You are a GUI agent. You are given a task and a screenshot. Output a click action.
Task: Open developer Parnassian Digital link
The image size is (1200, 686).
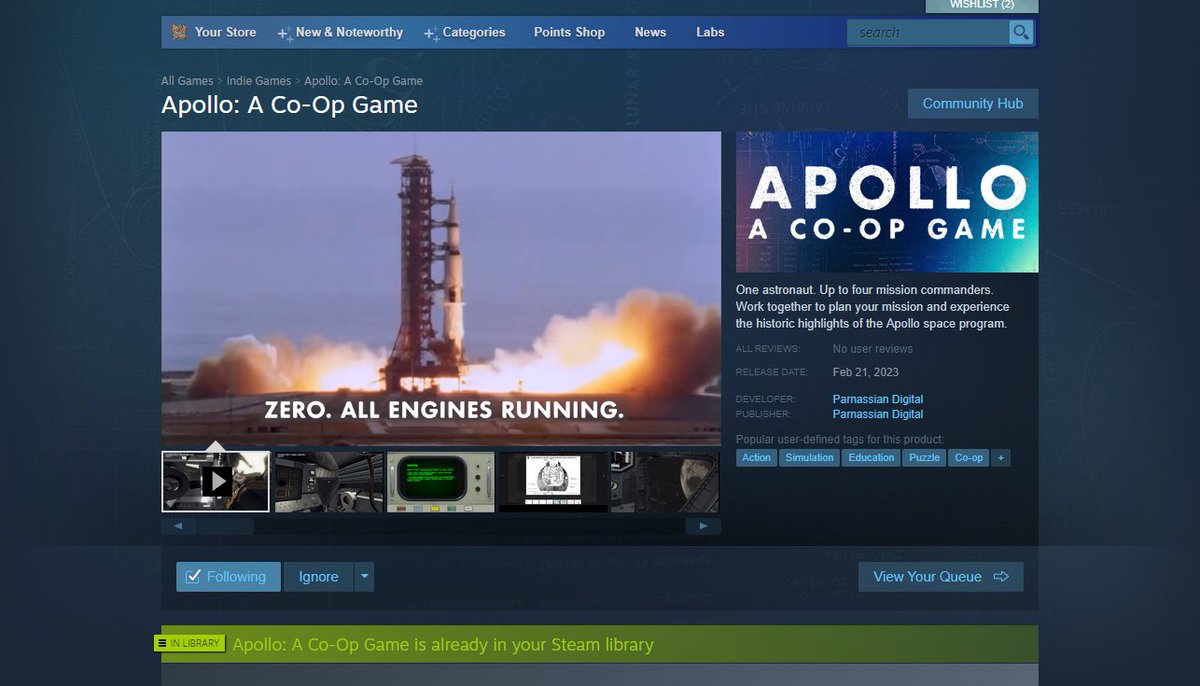[x=878, y=399]
